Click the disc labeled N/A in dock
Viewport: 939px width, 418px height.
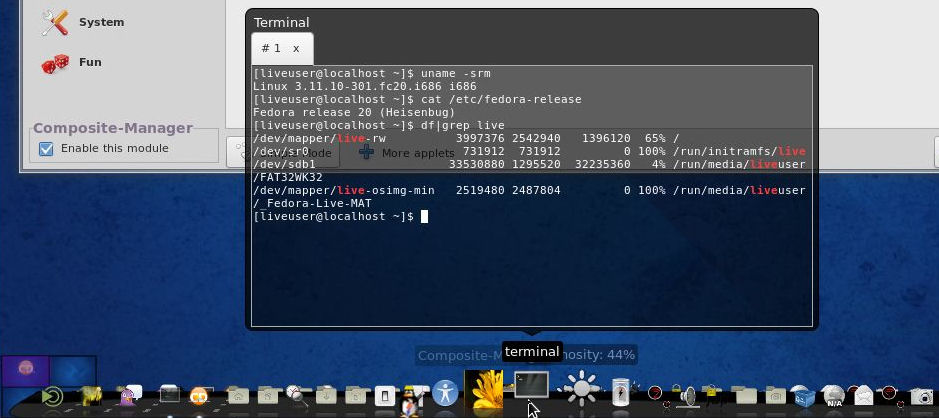coord(833,395)
